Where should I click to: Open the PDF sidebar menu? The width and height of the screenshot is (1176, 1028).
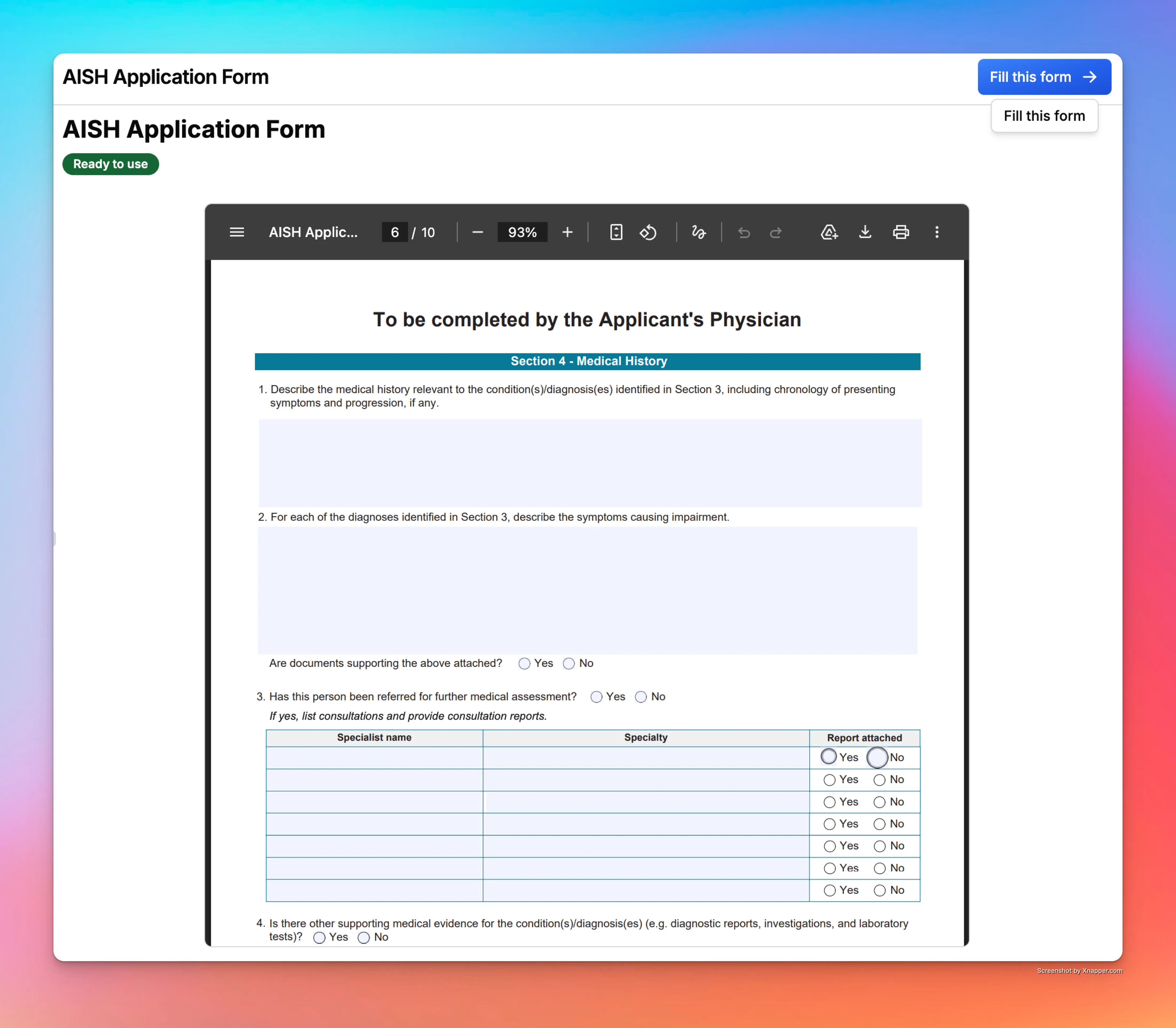(x=236, y=232)
